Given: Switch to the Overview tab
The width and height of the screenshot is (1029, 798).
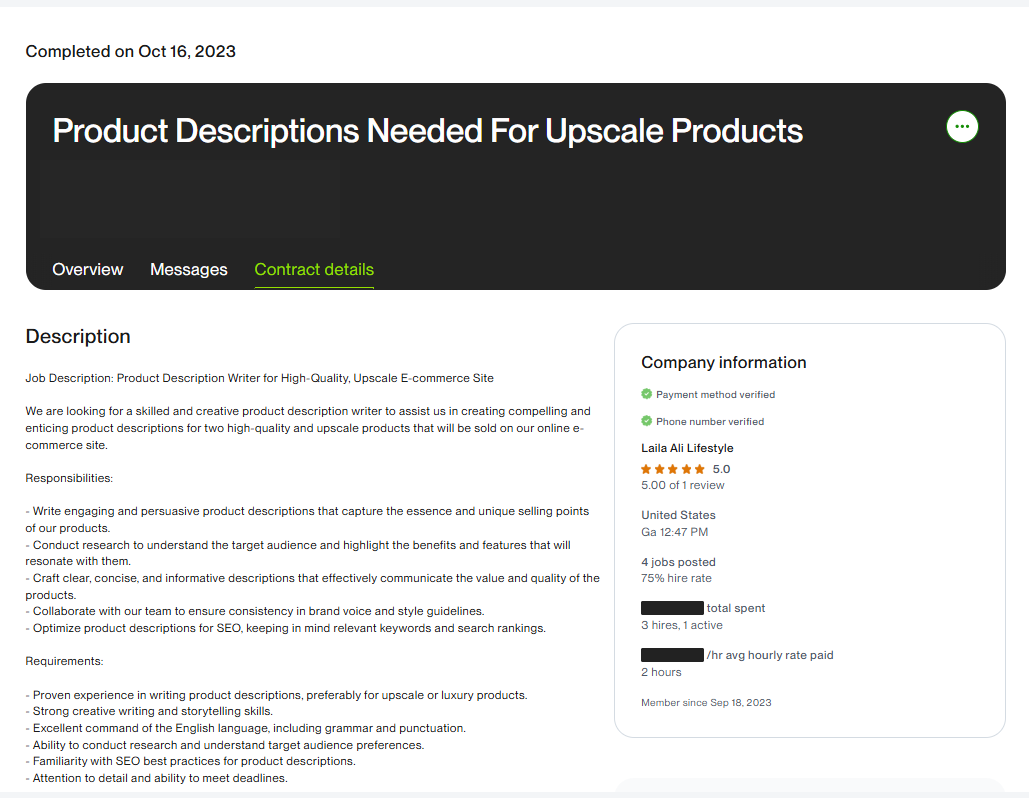Looking at the screenshot, I should coord(87,270).
